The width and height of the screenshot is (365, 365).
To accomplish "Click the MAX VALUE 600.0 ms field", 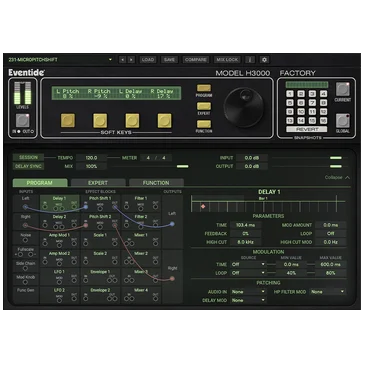I will (x=330, y=264).
